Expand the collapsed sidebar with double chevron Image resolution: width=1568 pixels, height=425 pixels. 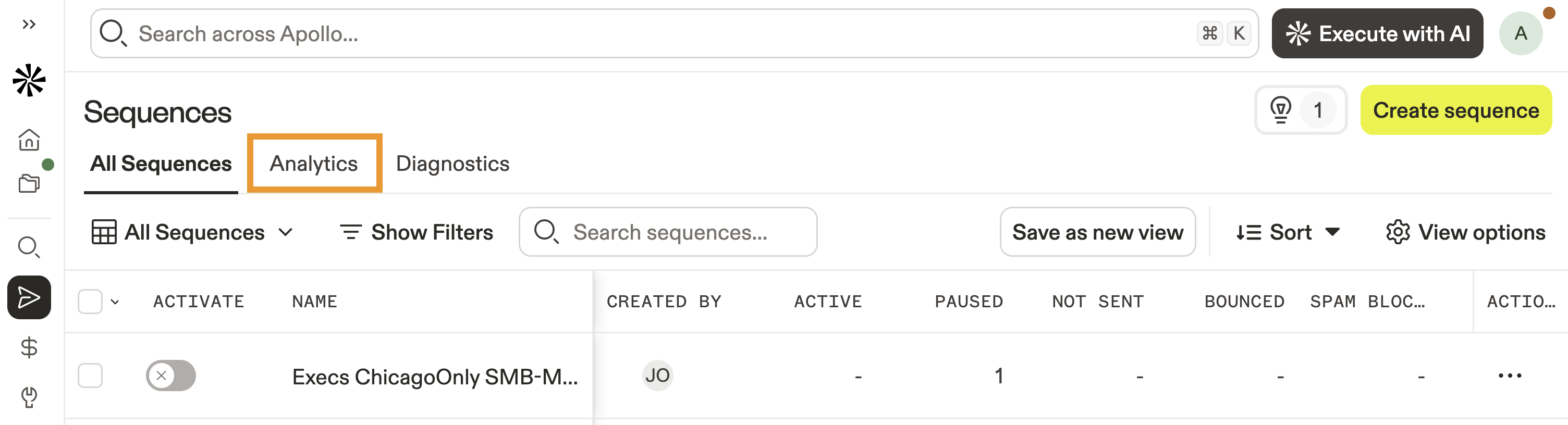29,24
